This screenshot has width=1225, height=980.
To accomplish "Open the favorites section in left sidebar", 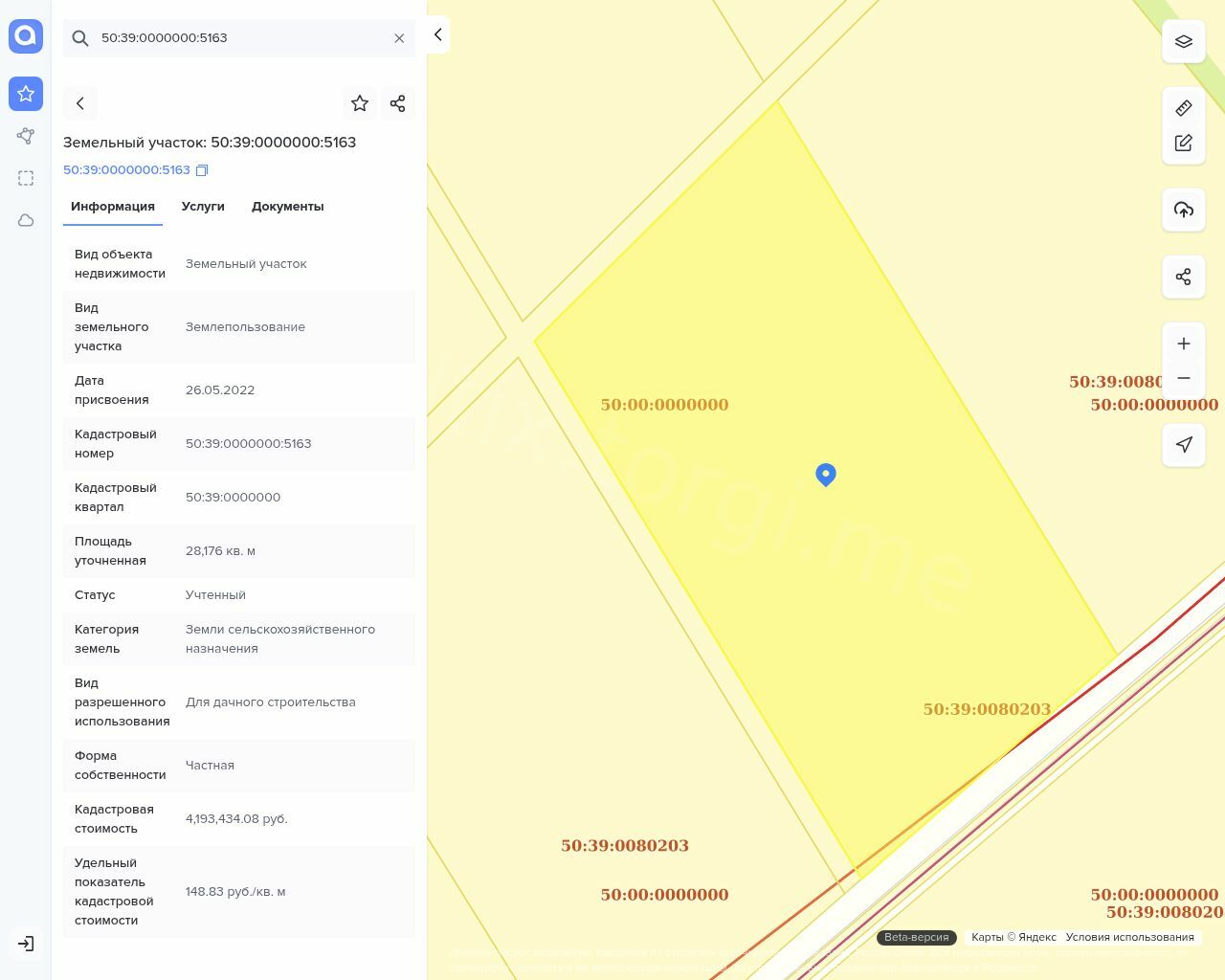I will pos(26,94).
